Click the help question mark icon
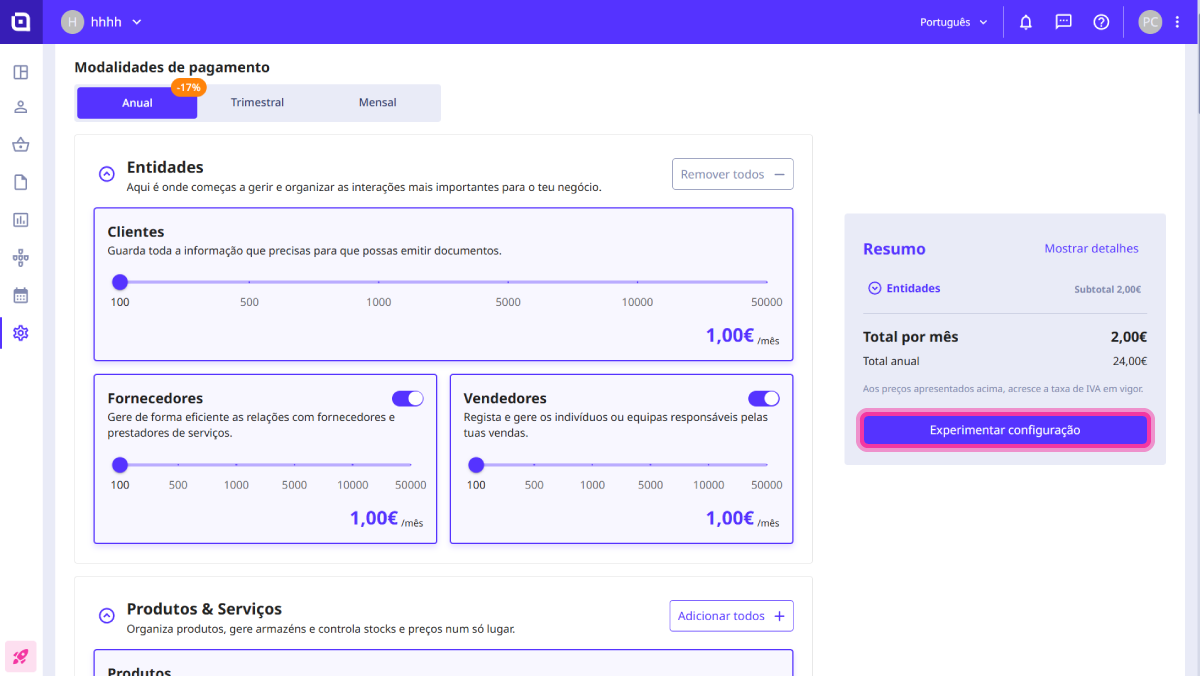Image resolution: width=1200 pixels, height=676 pixels. coord(1101,22)
